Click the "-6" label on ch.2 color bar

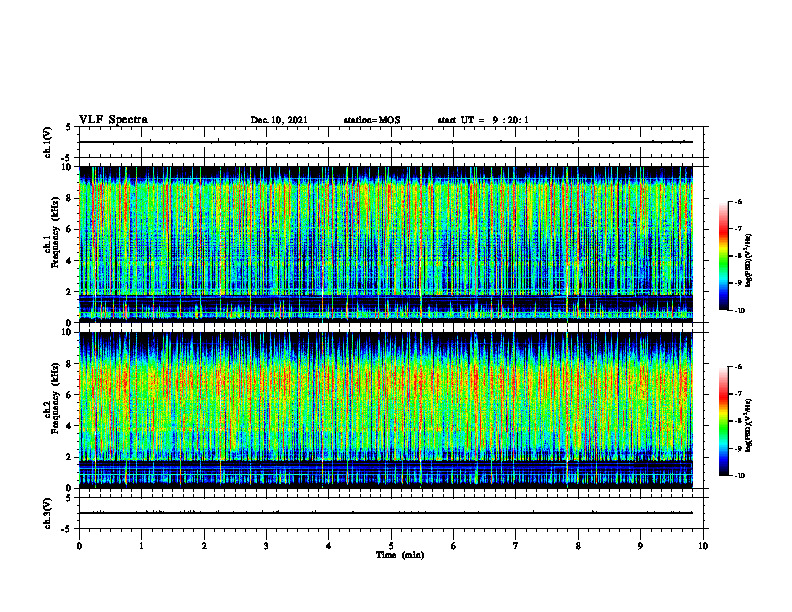pos(738,367)
